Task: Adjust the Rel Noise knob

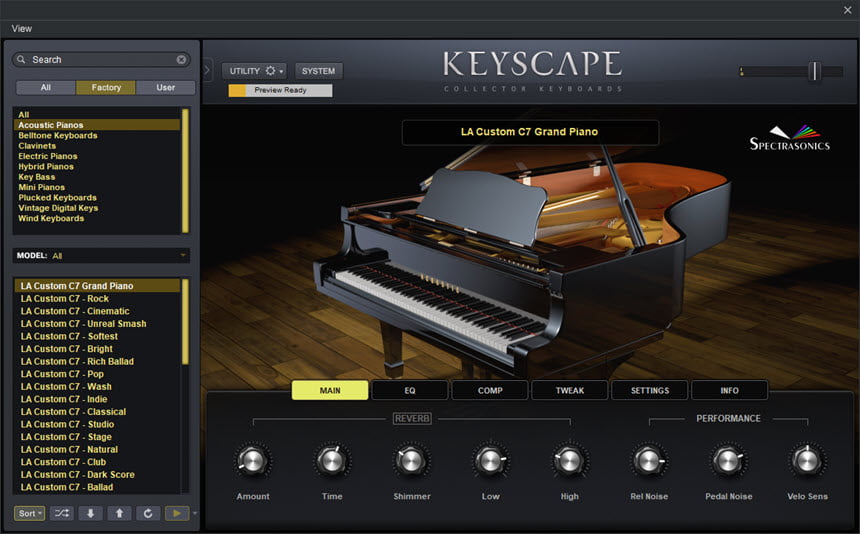Action: [x=648, y=461]
